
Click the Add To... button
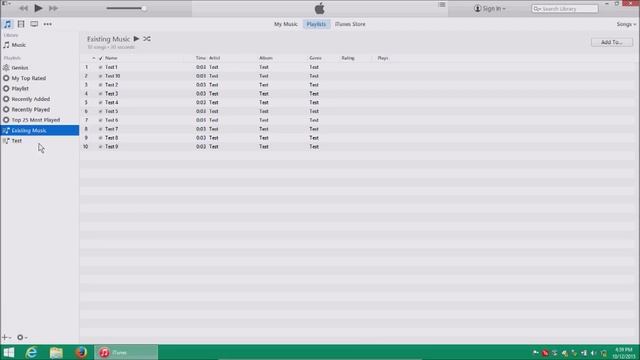pos(612,42)
